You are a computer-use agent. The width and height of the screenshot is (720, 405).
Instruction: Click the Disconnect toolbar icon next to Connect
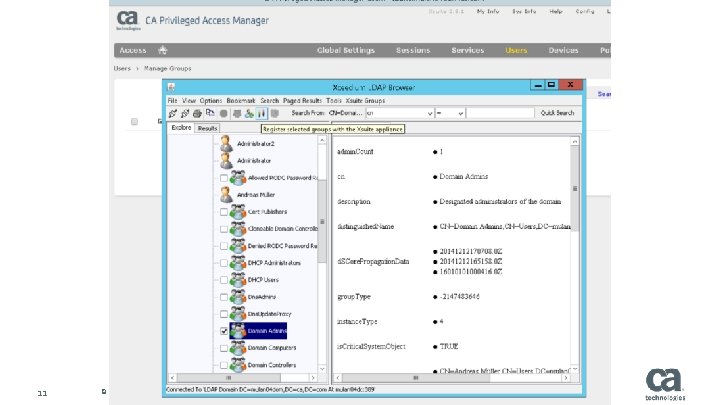[185, 113]
